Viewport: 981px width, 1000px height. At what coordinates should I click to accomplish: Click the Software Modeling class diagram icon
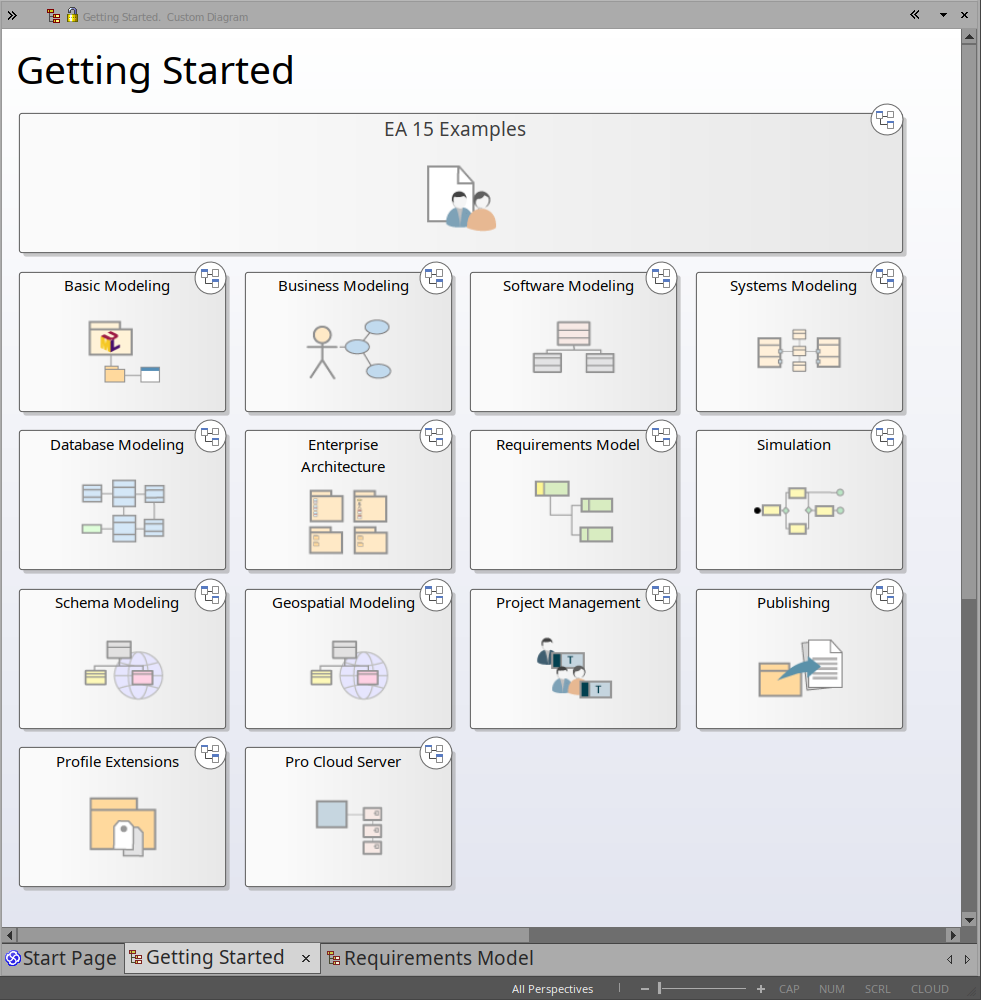[x=573, y=348]
